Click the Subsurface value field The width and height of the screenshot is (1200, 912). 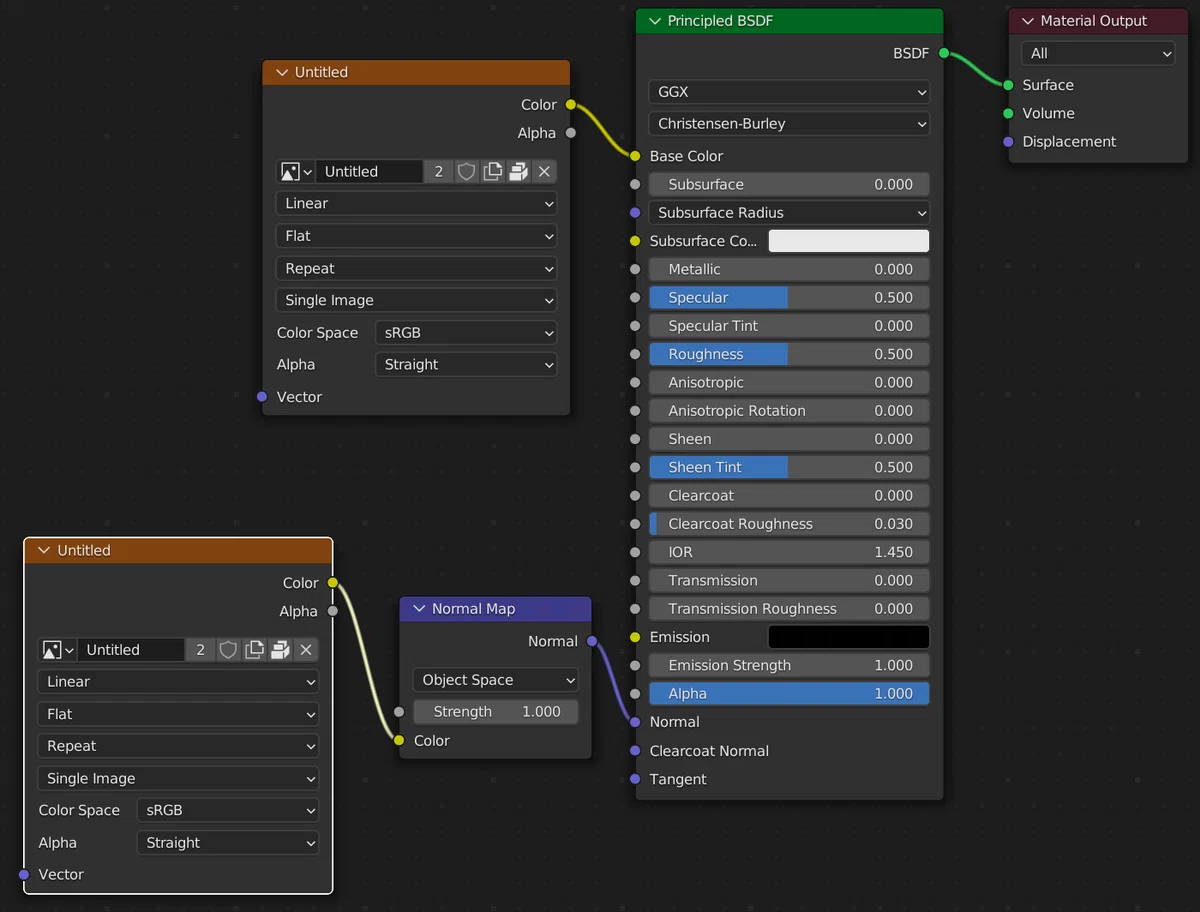789,185
